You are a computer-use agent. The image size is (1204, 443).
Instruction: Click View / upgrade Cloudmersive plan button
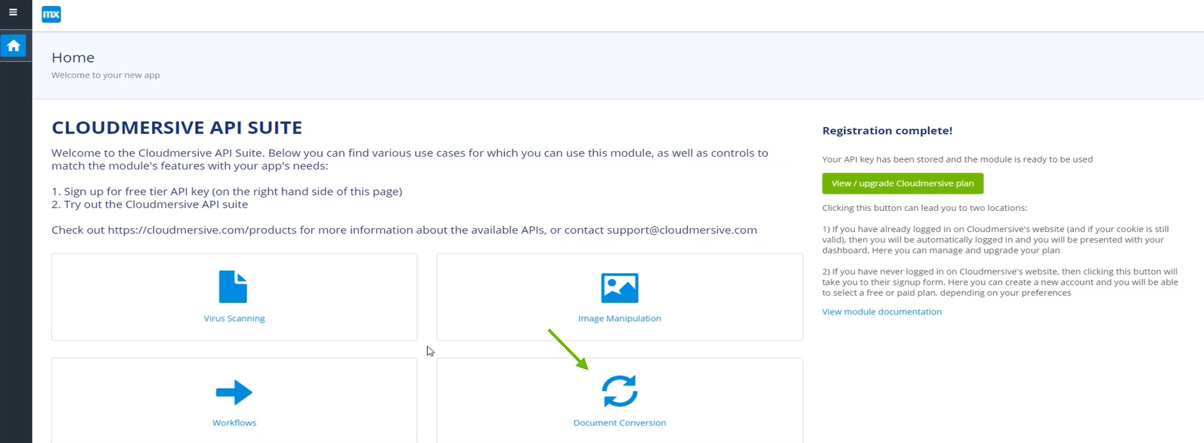tap(902, 184)
